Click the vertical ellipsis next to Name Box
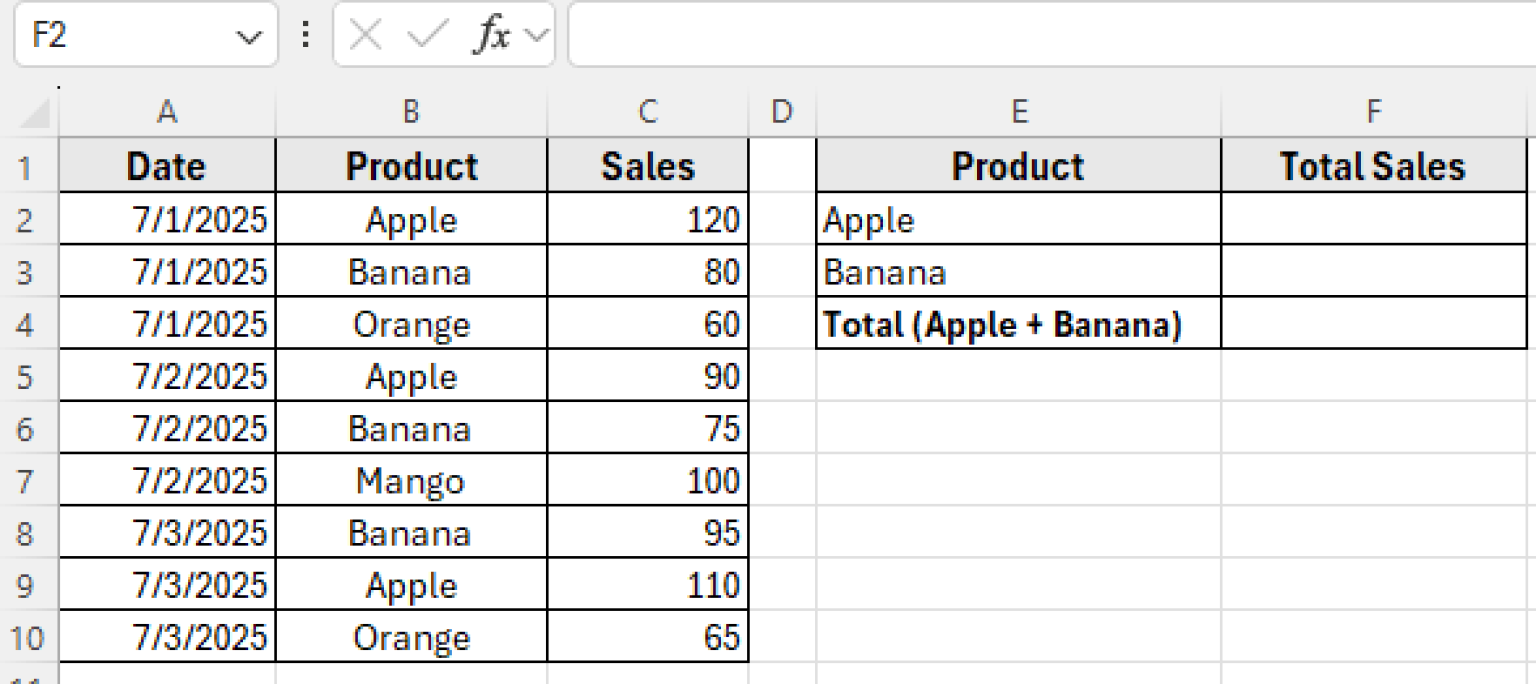The width and height of the screenshot is (1536, 684). pos(304,35)
